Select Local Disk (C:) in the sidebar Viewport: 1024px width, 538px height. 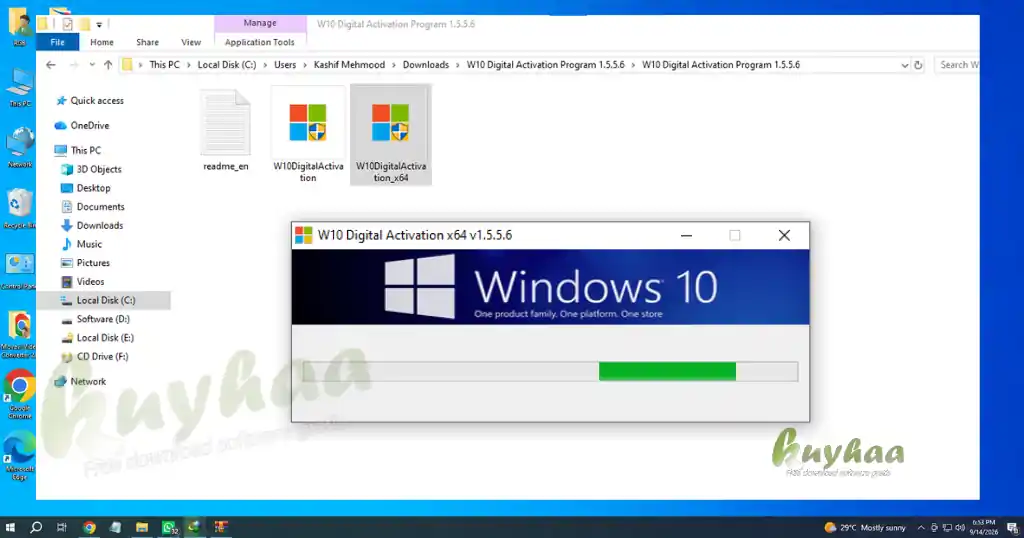click(104, 300)
